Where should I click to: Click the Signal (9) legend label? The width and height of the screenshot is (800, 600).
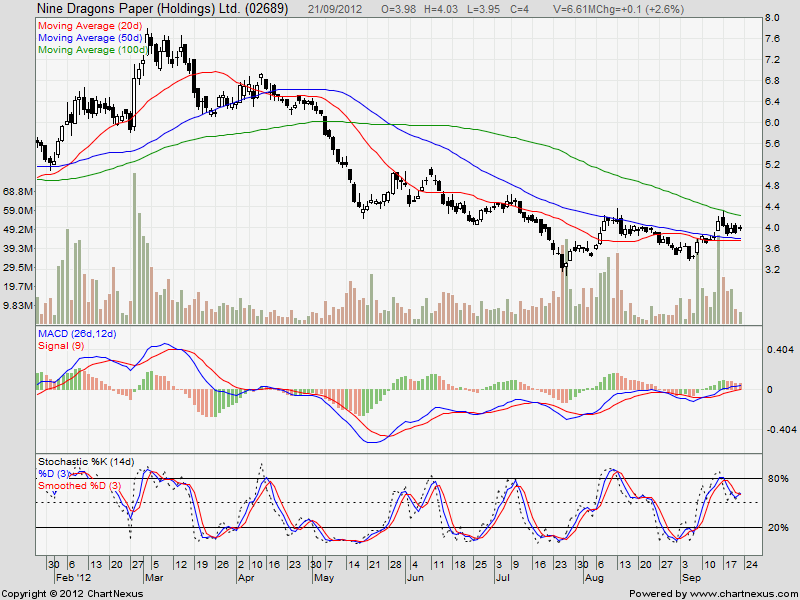[x=61, y=345]
